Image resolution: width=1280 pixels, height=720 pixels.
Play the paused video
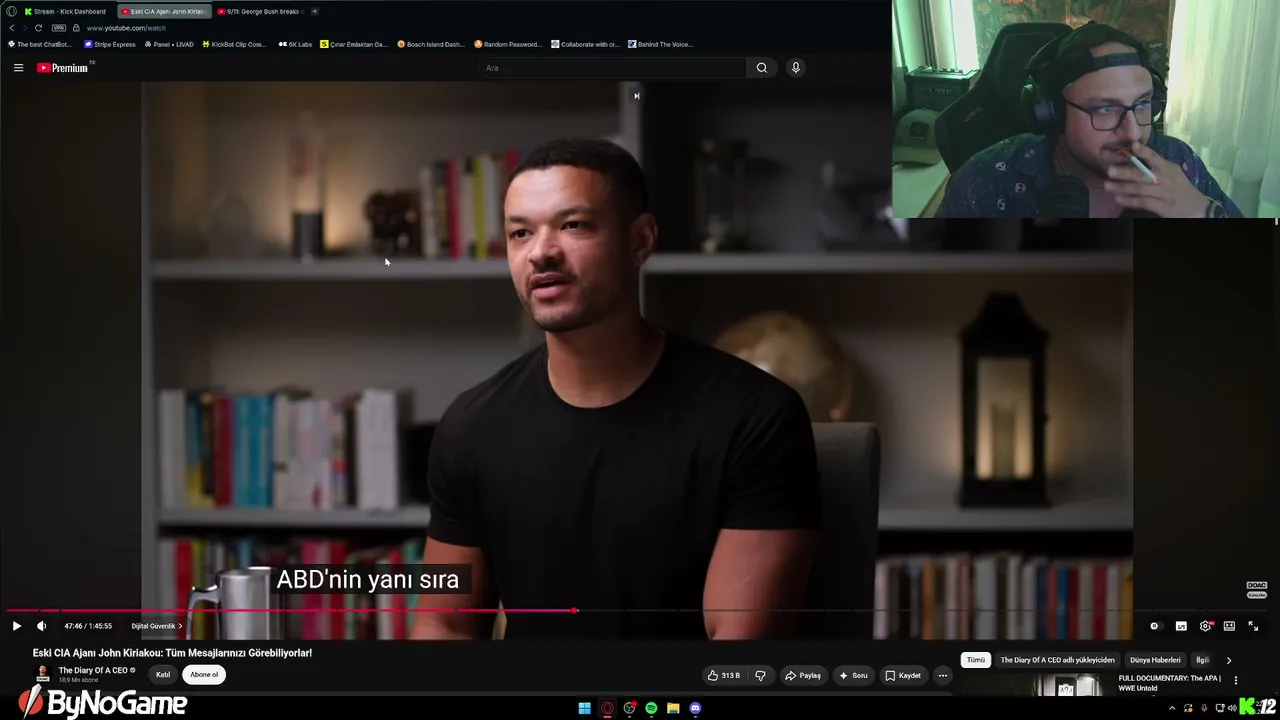coord(17,626)
